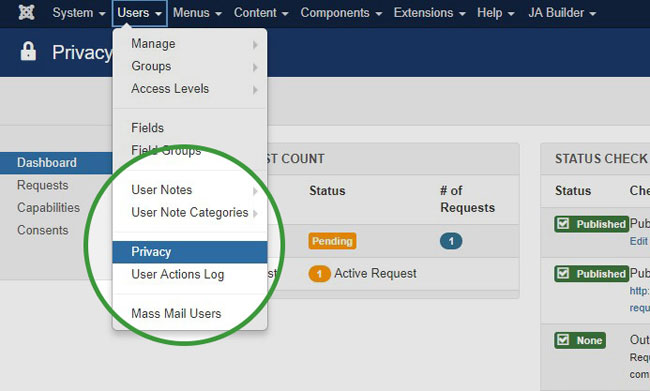Click the Privacy padlock icon
Image resolution: width=650 pixels, height=391 pixels.
pyautogui.click(x=28, y=51)
